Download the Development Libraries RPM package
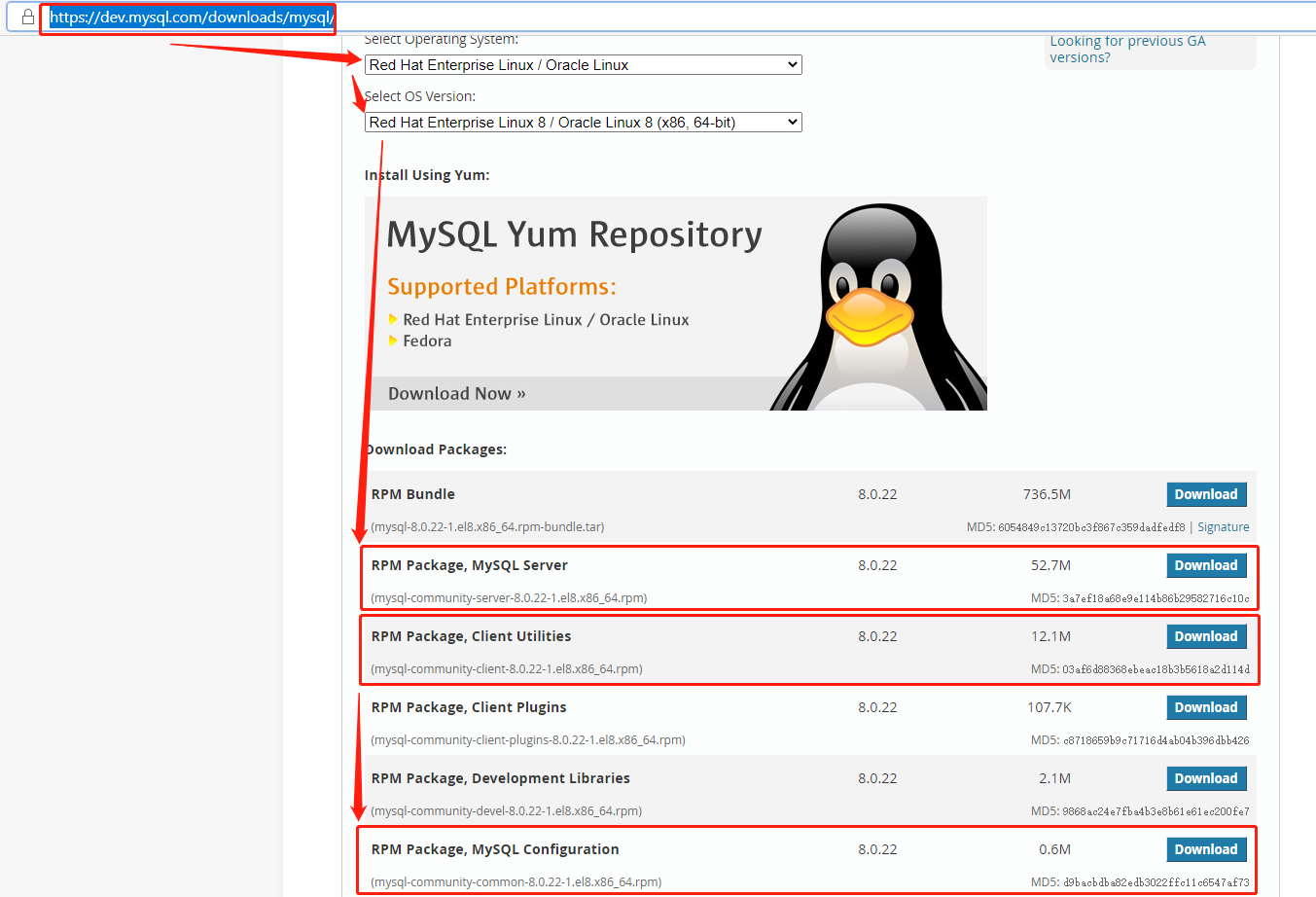Screen dimensions: 1316x897 pos(1206,778)
